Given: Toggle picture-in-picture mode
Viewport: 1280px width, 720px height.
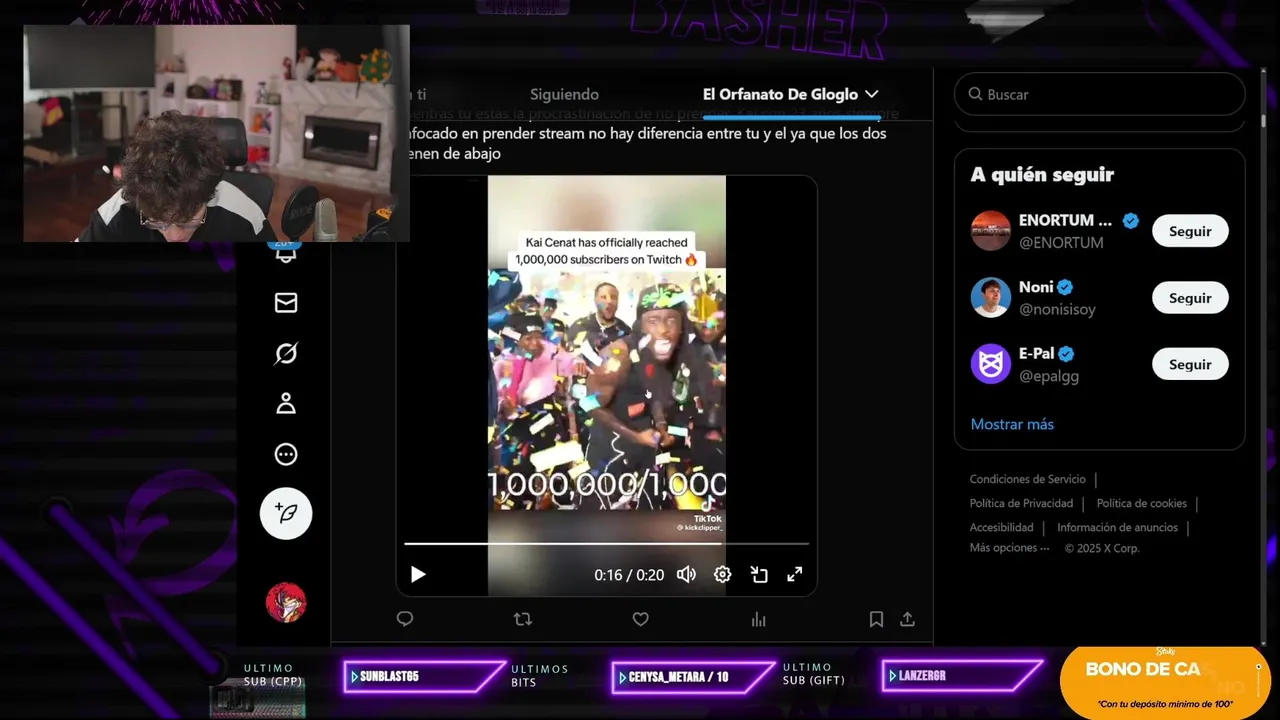Looking at the screenshot, I should (x=759, y=574).
